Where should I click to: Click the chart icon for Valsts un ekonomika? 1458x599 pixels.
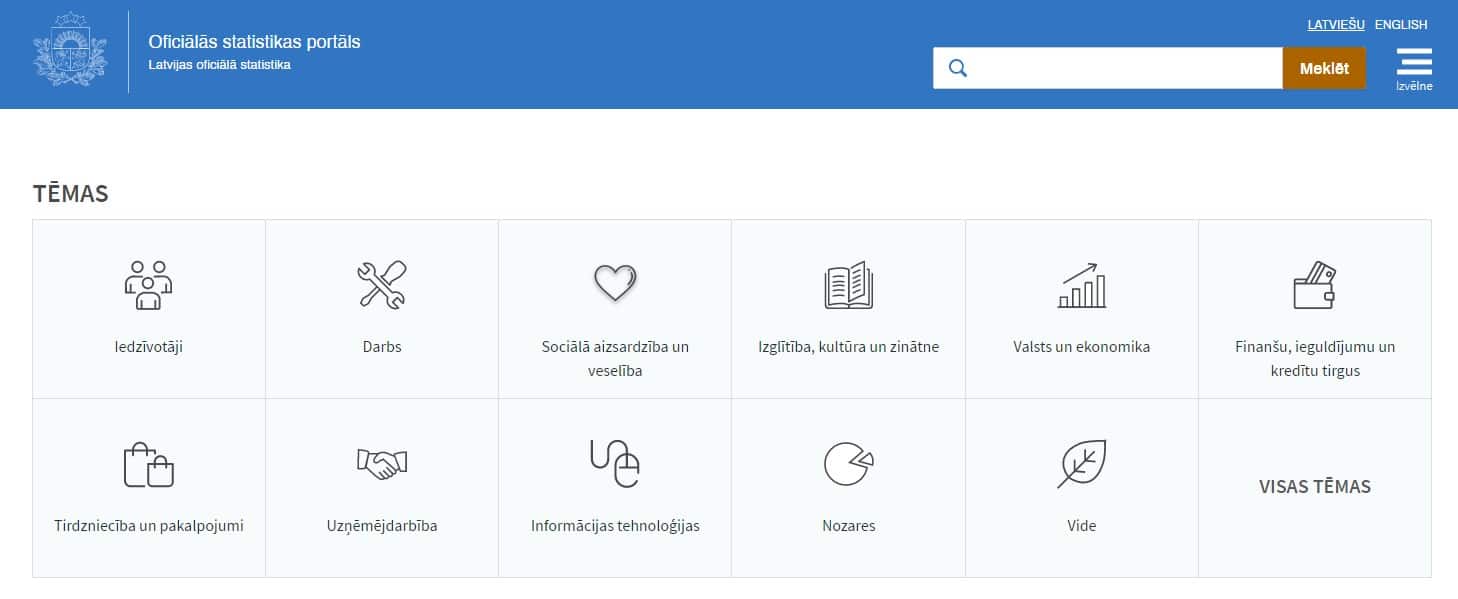tap(1082, 285)
